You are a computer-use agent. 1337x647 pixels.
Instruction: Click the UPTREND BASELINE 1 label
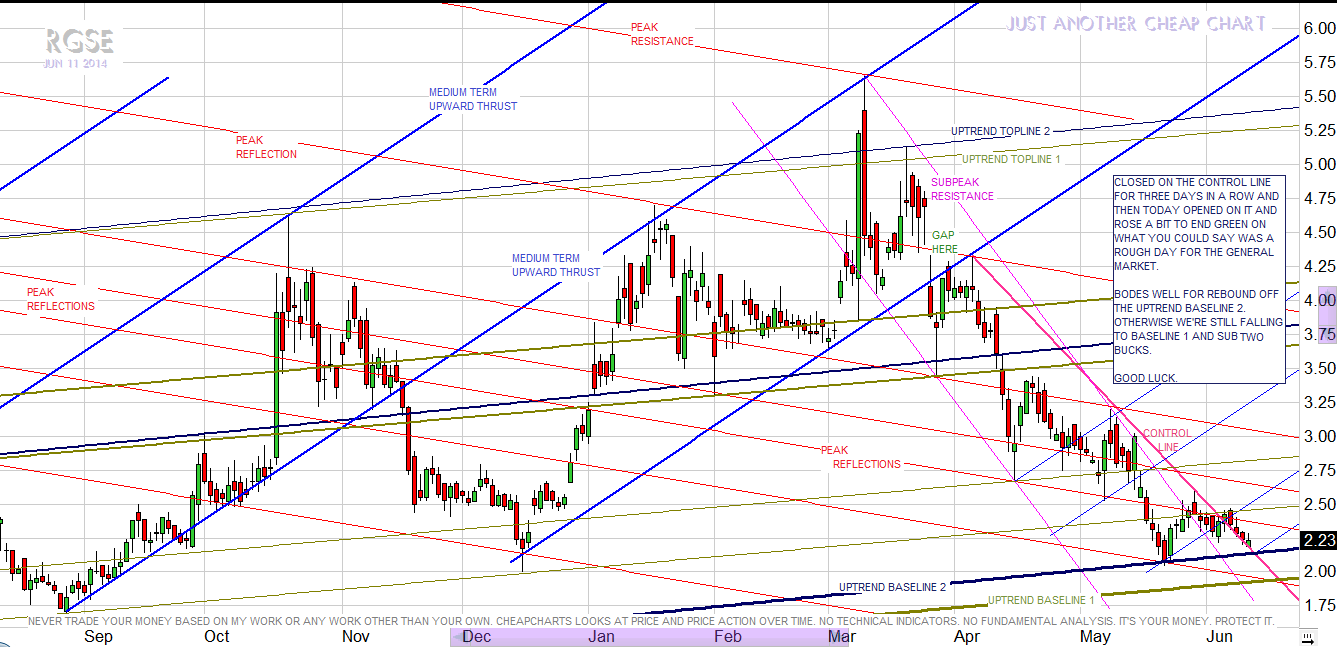point(1041,600)
